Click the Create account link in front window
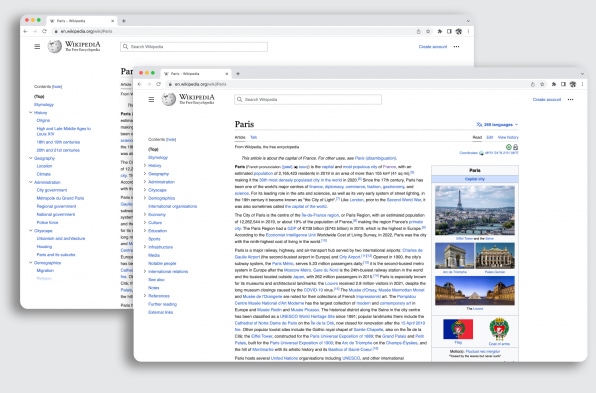 click(547, 100)
